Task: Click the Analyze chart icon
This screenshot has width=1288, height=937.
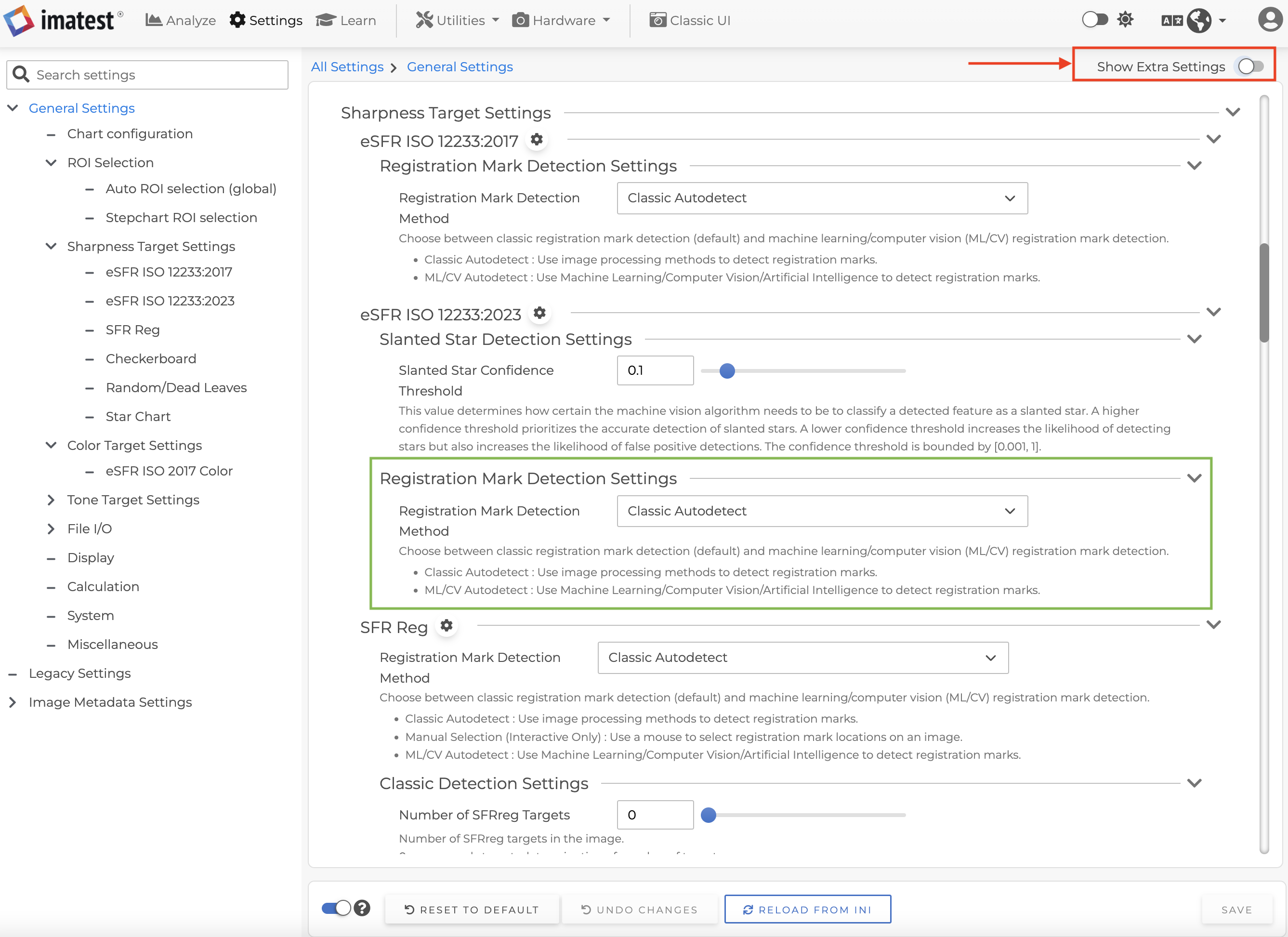Action: [x=153, y=20]
